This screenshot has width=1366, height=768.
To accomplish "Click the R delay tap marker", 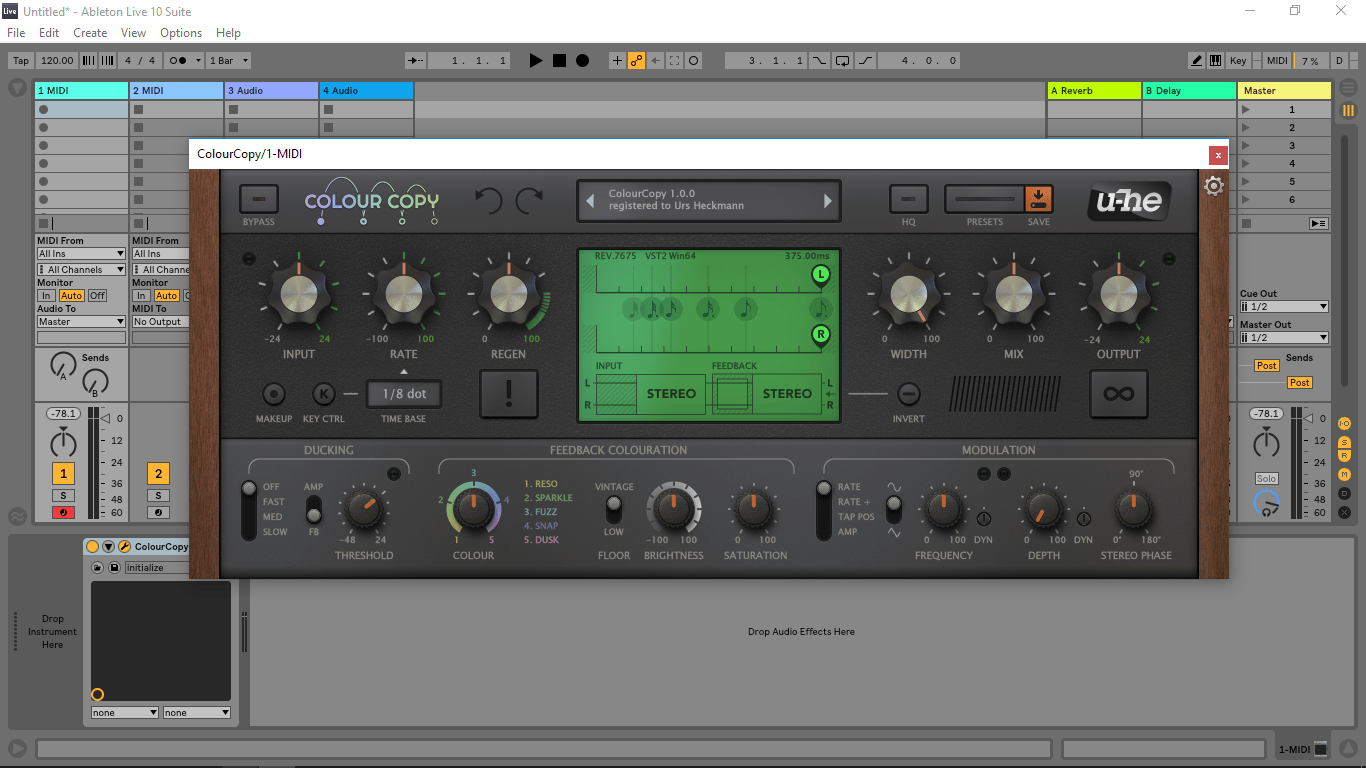I will (x=821, y=334).
